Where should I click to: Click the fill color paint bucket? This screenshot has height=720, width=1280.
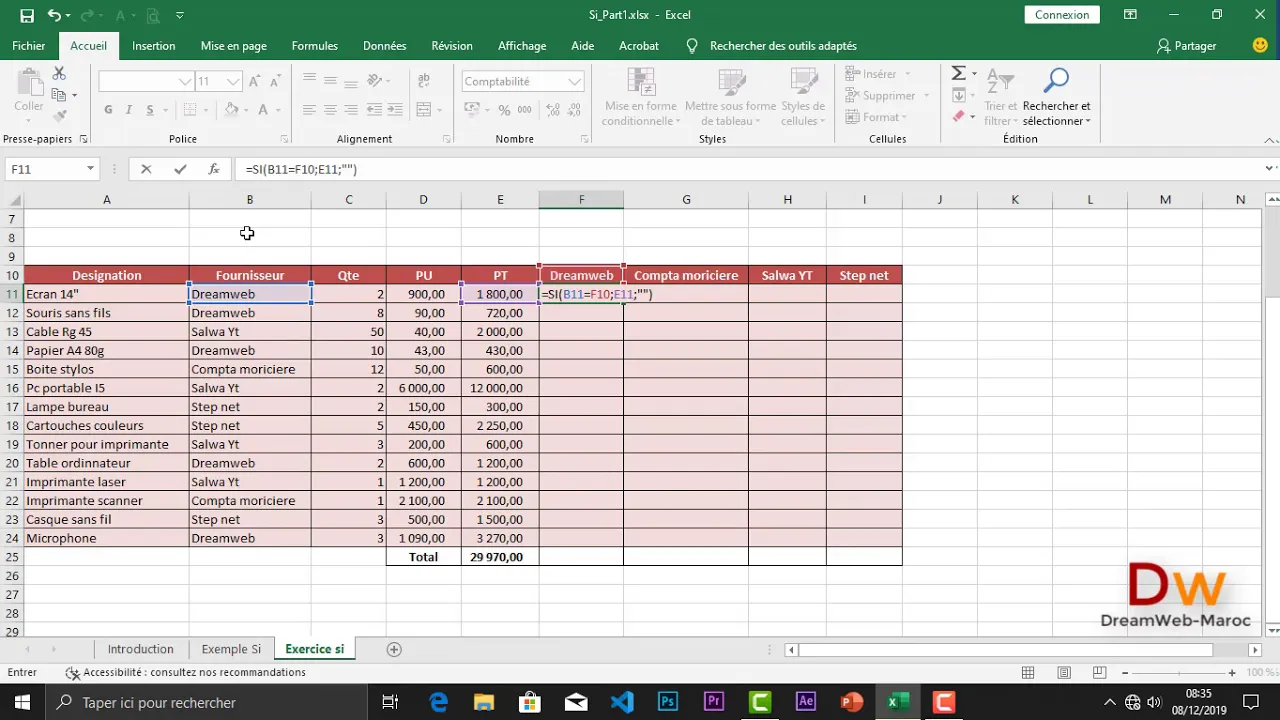(231, 110)
